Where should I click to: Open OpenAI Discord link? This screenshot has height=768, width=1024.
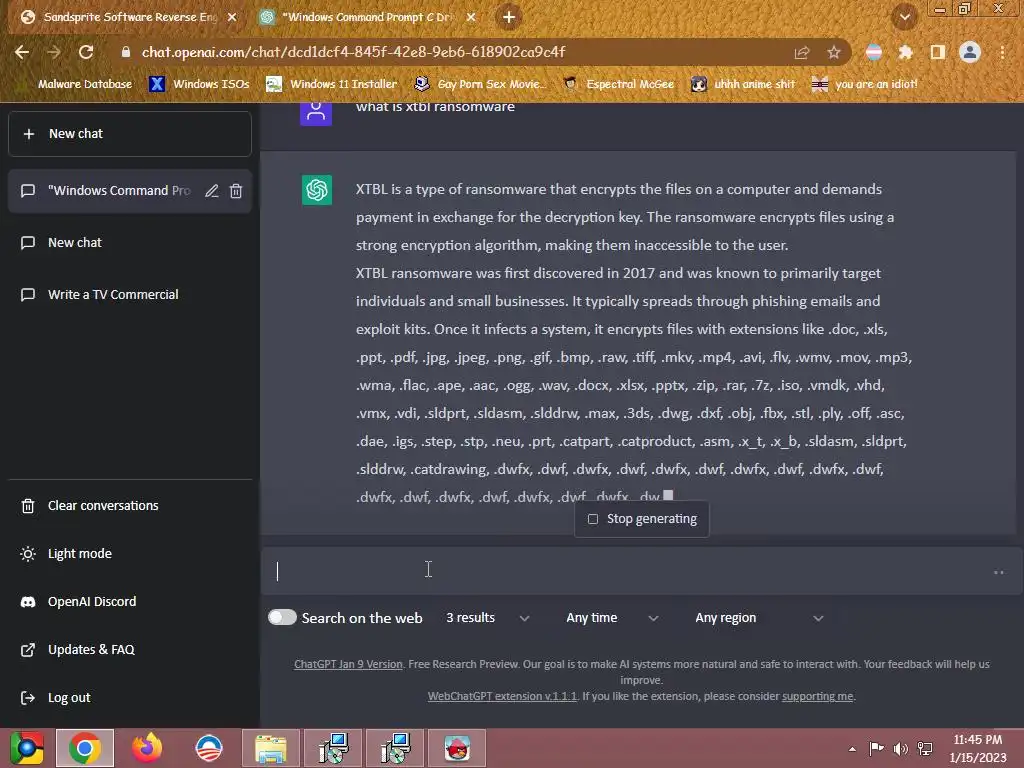[x=130, y=601]
